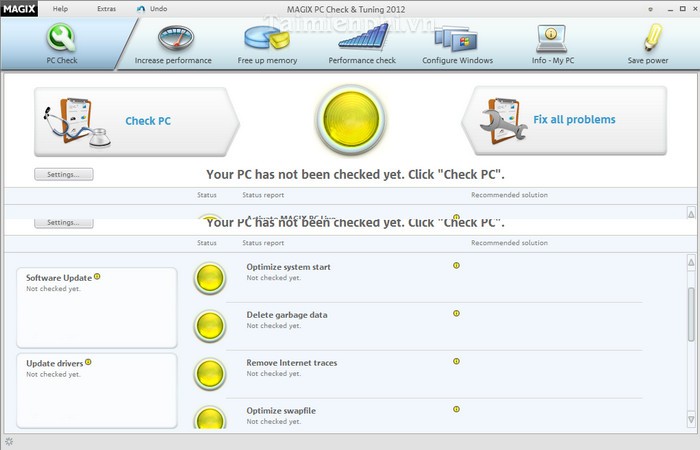Click info icon in Remove Internet traces row
This screenshot has height=450, width=700.
click(x=456, y=361)
